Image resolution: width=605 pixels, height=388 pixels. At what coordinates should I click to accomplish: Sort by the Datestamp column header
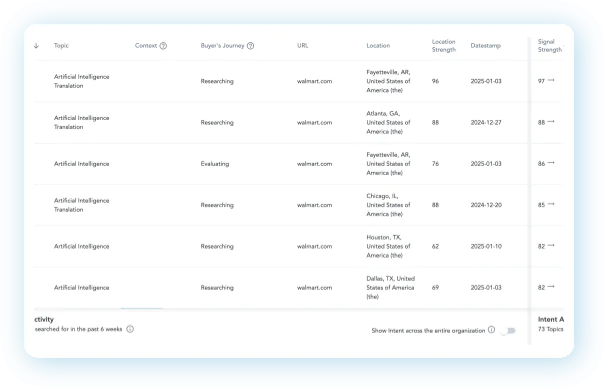pyautogui.click(x=485, y=46)
